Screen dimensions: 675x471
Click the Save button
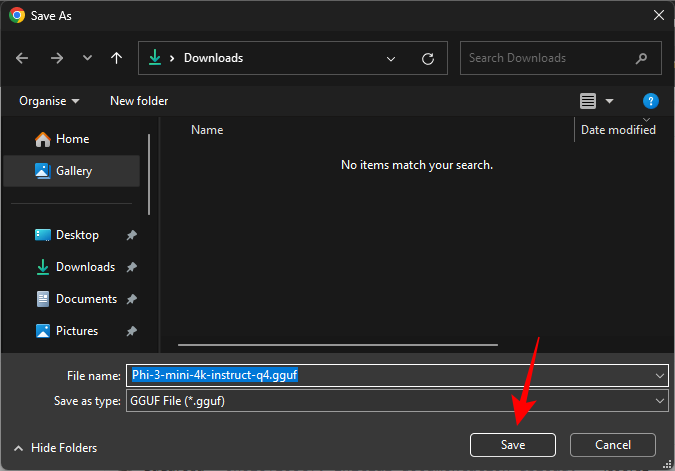[x=513, y=445]
